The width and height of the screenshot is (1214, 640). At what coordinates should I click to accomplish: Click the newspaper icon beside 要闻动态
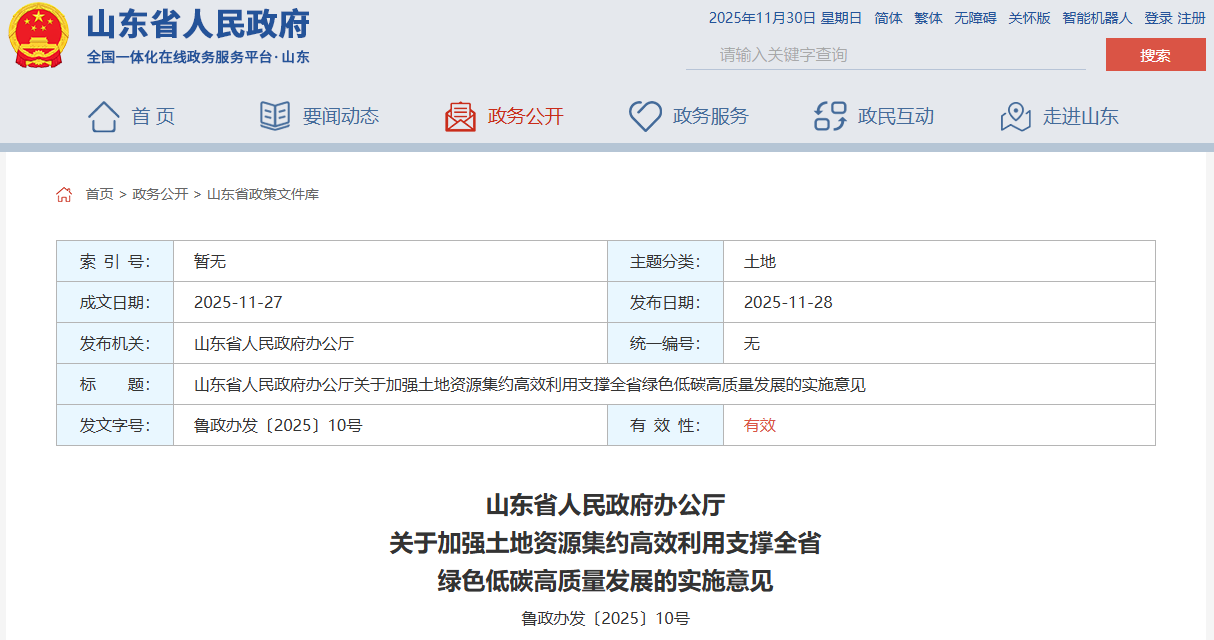[x=275, y=116]
